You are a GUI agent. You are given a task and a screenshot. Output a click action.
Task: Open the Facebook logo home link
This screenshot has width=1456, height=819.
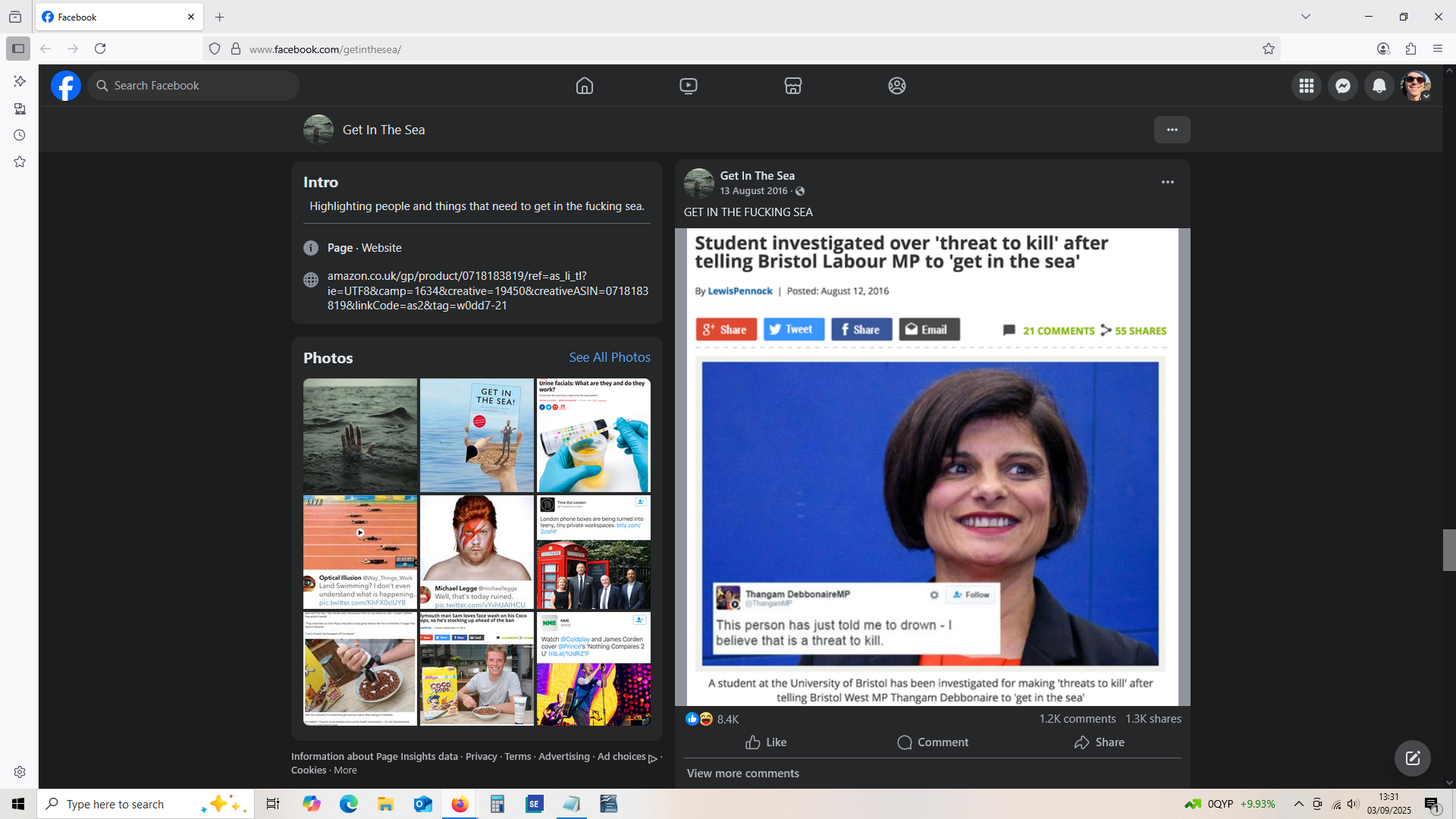coord(66,86)
